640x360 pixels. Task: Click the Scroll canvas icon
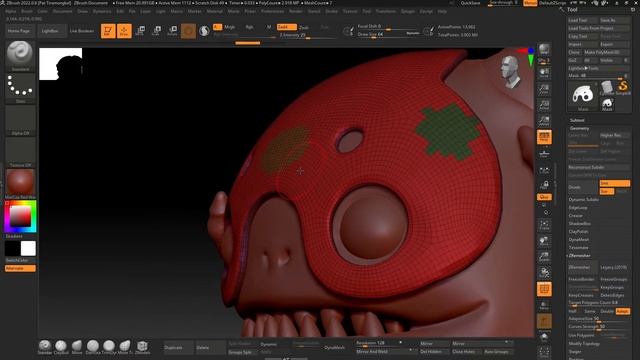(x=544, y=73)
